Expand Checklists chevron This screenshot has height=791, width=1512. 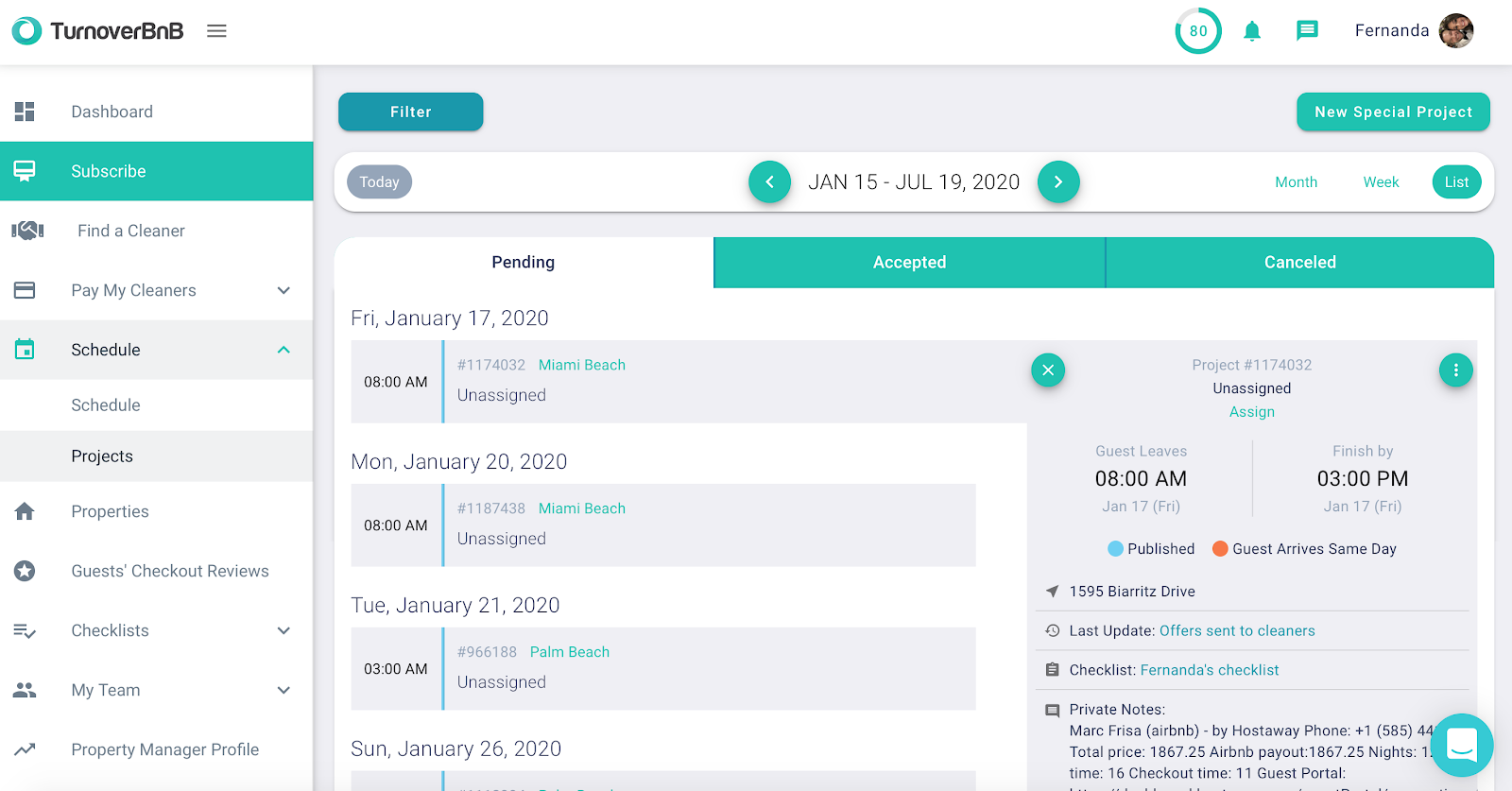pos(283,630)
